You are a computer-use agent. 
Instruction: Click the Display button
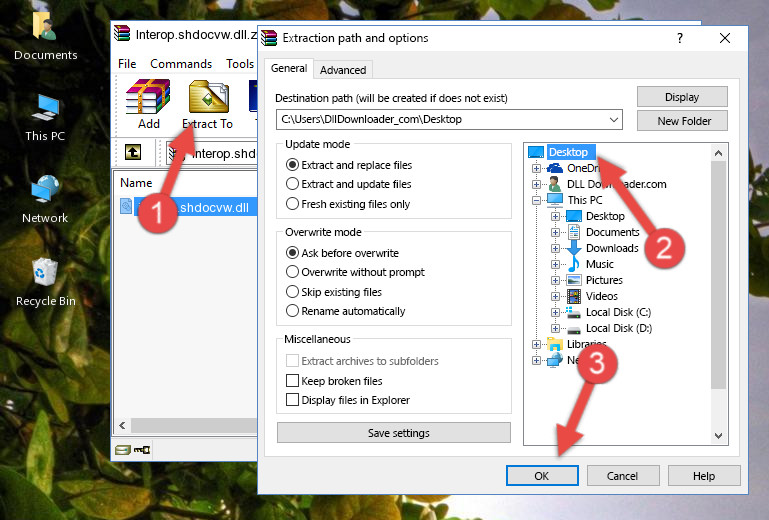[x=682, y=97]
